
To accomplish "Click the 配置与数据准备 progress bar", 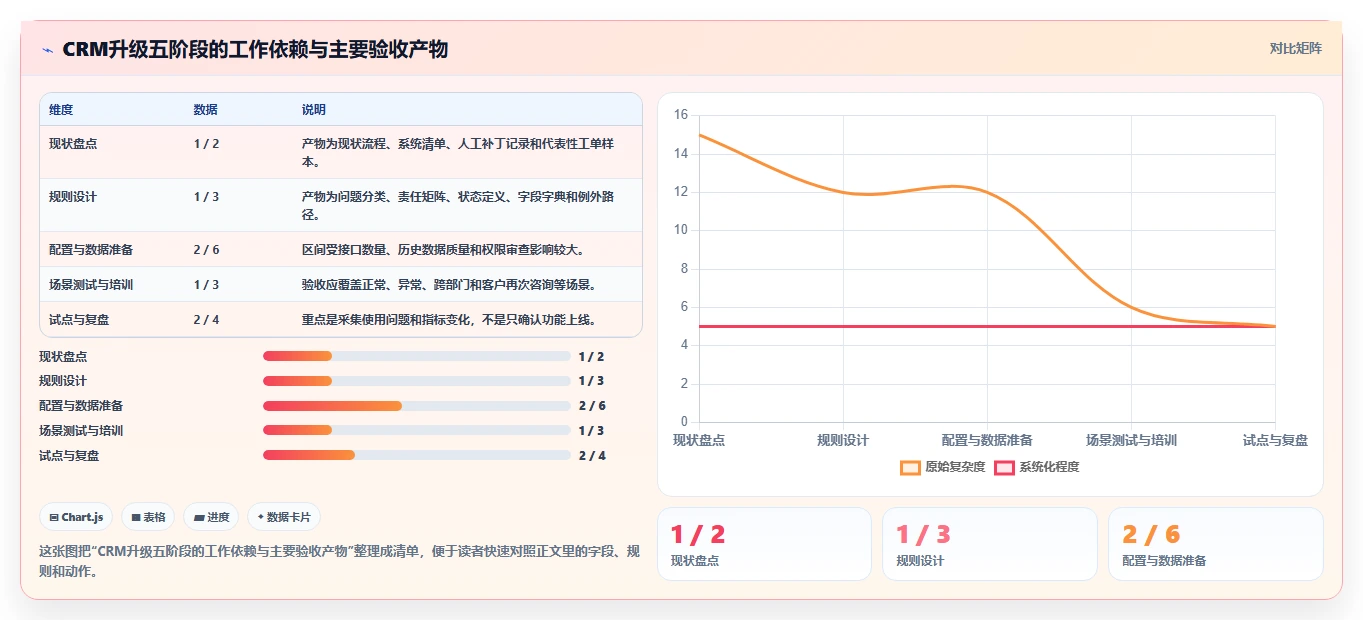I will coord(417,406).
